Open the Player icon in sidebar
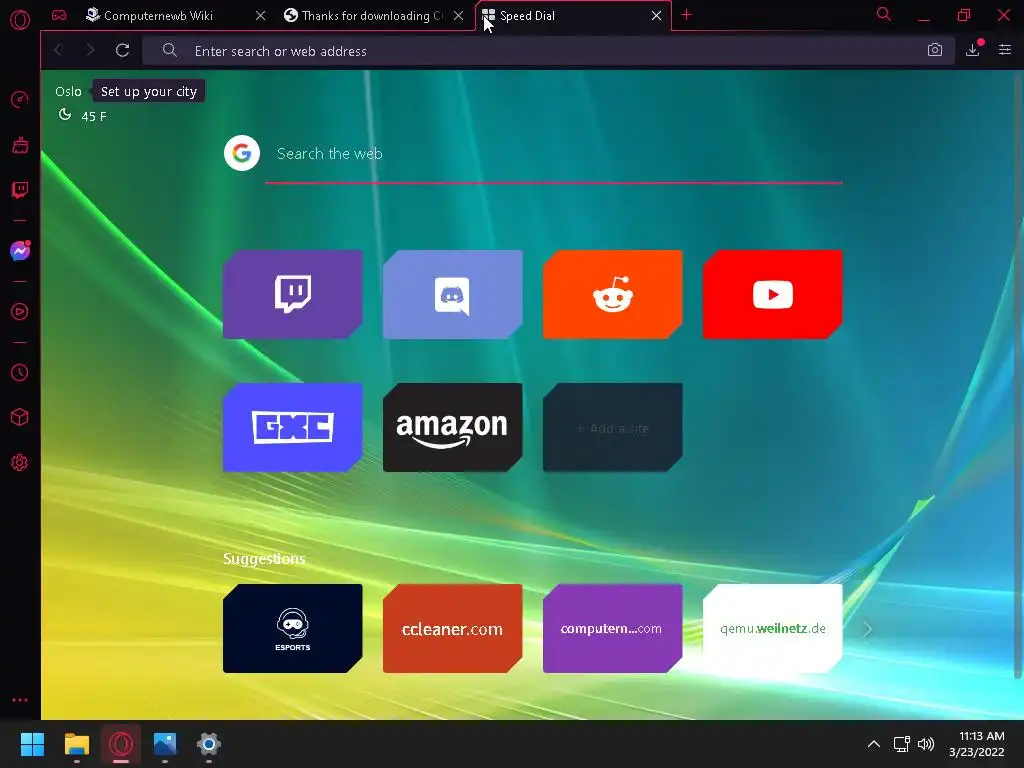The image size is (1024, 768). (x=20, y=312)
